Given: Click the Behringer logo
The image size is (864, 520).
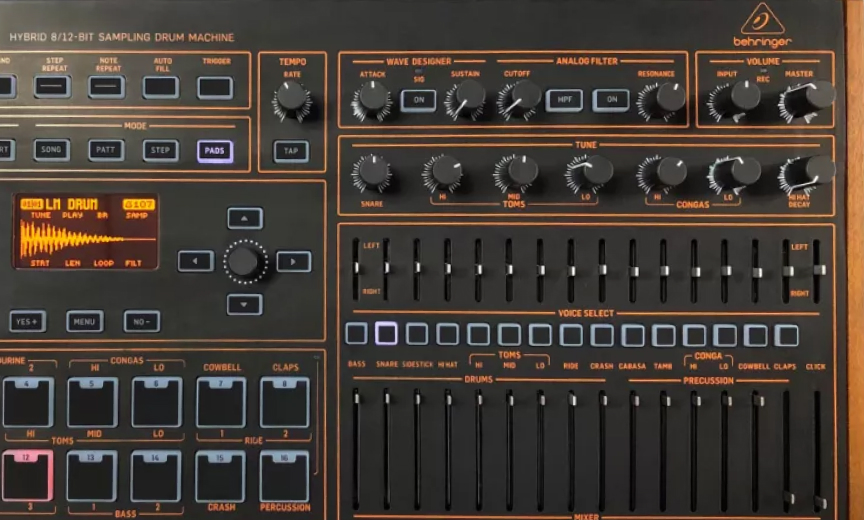Looking at the screenshot, I should tap(762, 27).
